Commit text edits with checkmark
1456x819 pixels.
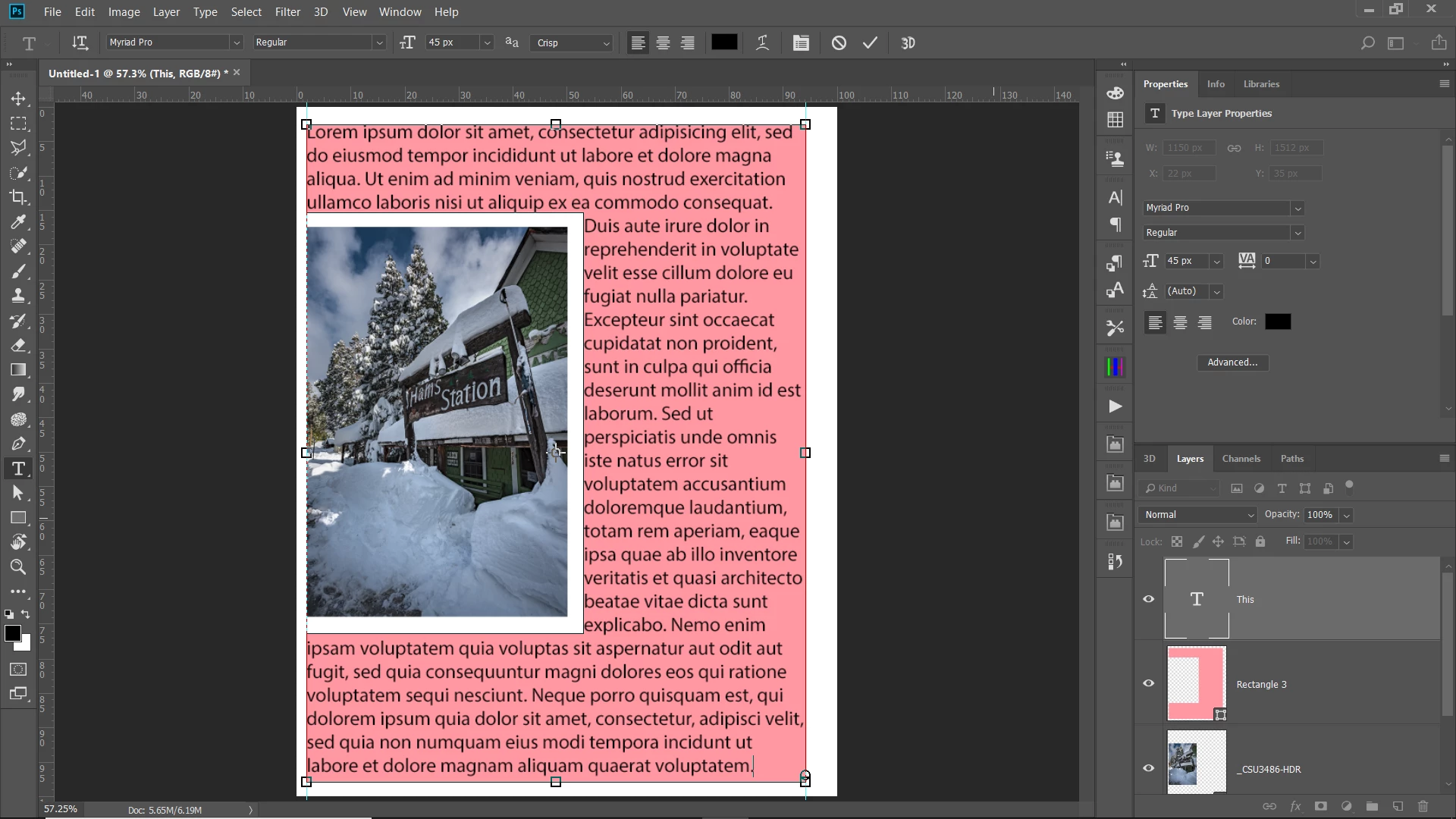pos(870,43)
